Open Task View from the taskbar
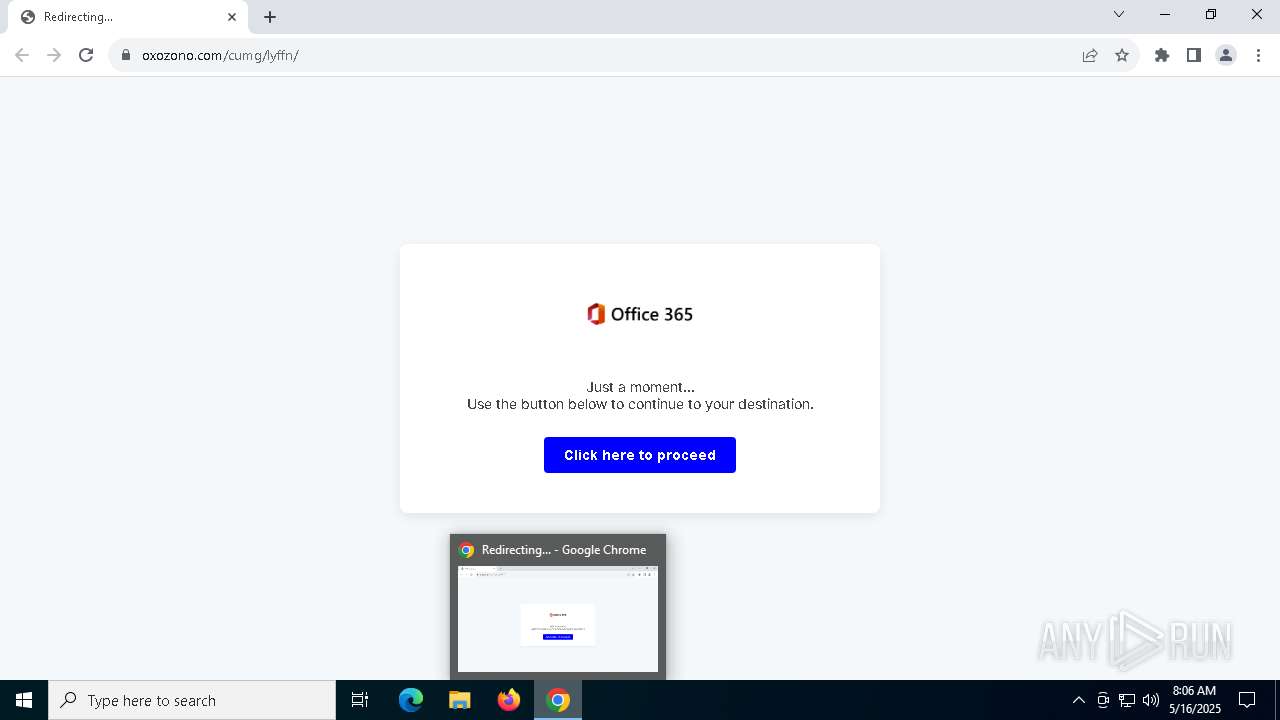 (360, 700)
